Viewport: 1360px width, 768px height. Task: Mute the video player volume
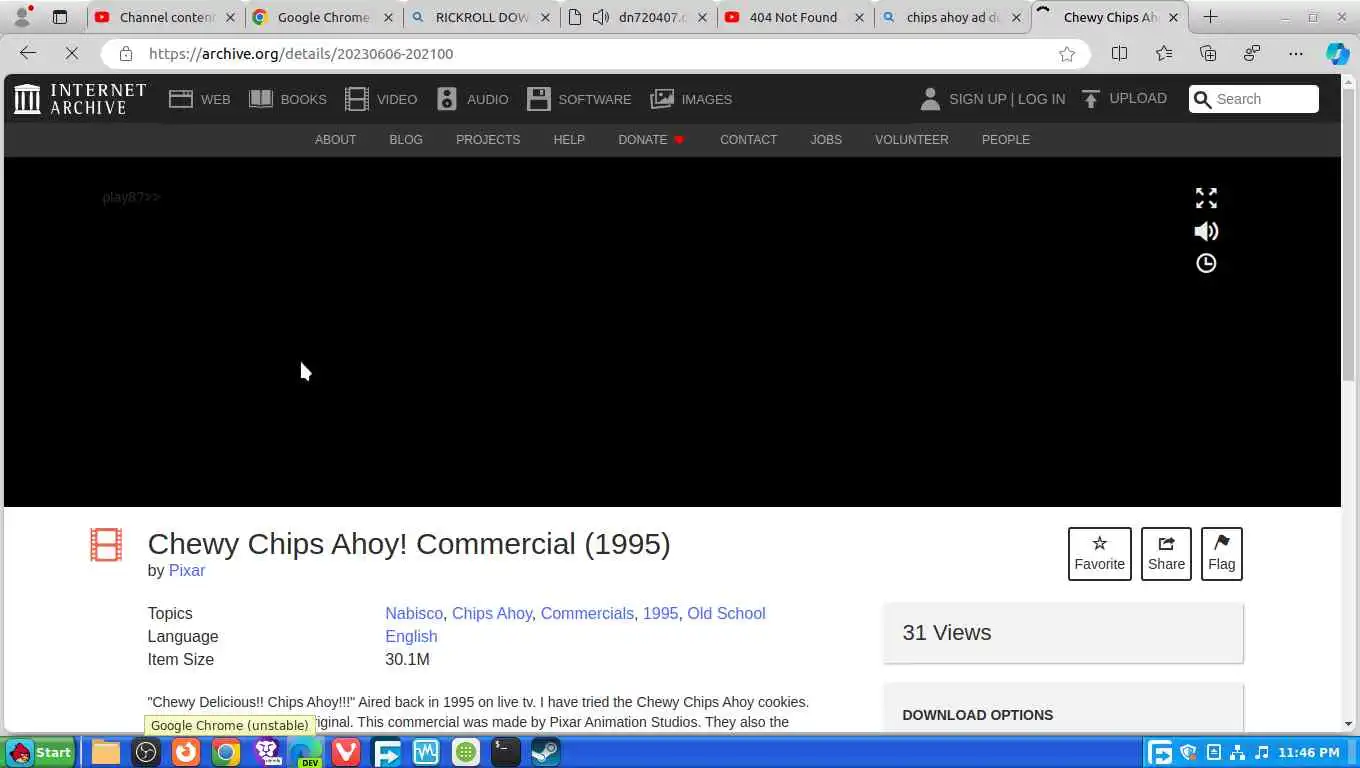tap(1206, 231)
